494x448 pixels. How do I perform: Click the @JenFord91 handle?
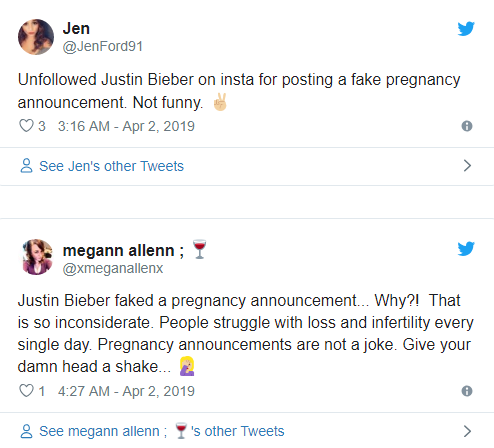[103, 47]
